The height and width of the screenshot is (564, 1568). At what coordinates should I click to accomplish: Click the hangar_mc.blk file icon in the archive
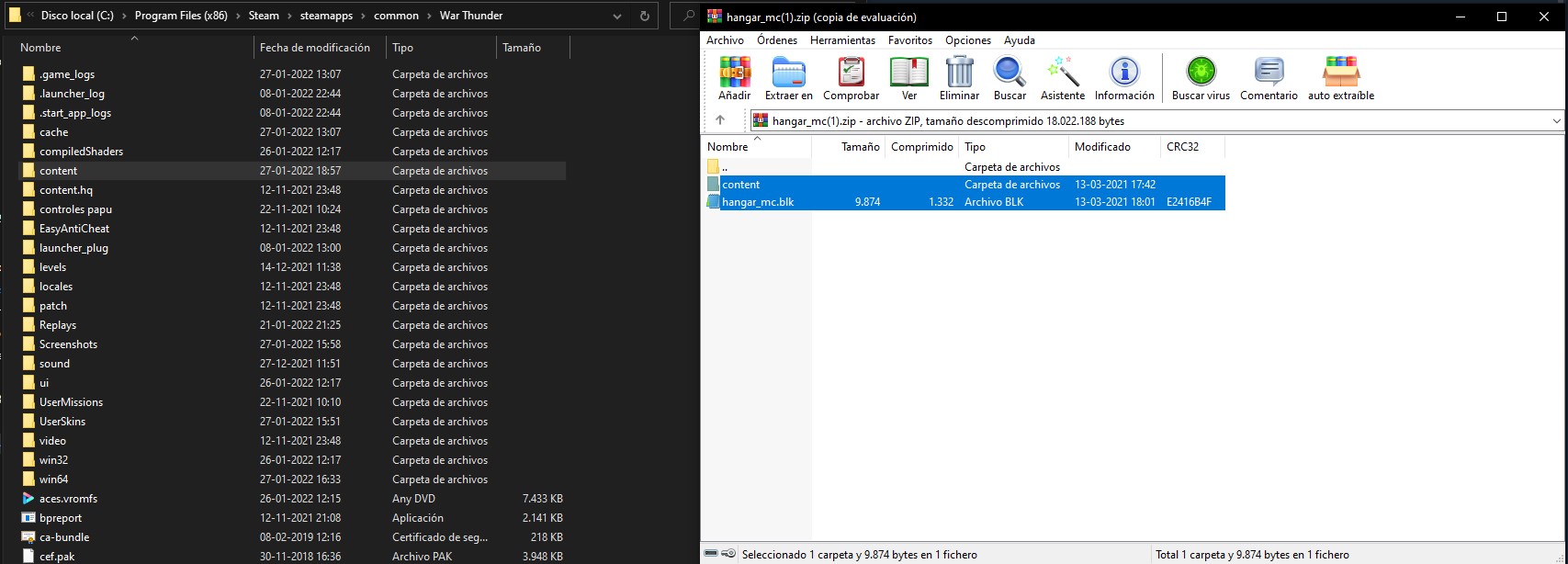[714, 202]
